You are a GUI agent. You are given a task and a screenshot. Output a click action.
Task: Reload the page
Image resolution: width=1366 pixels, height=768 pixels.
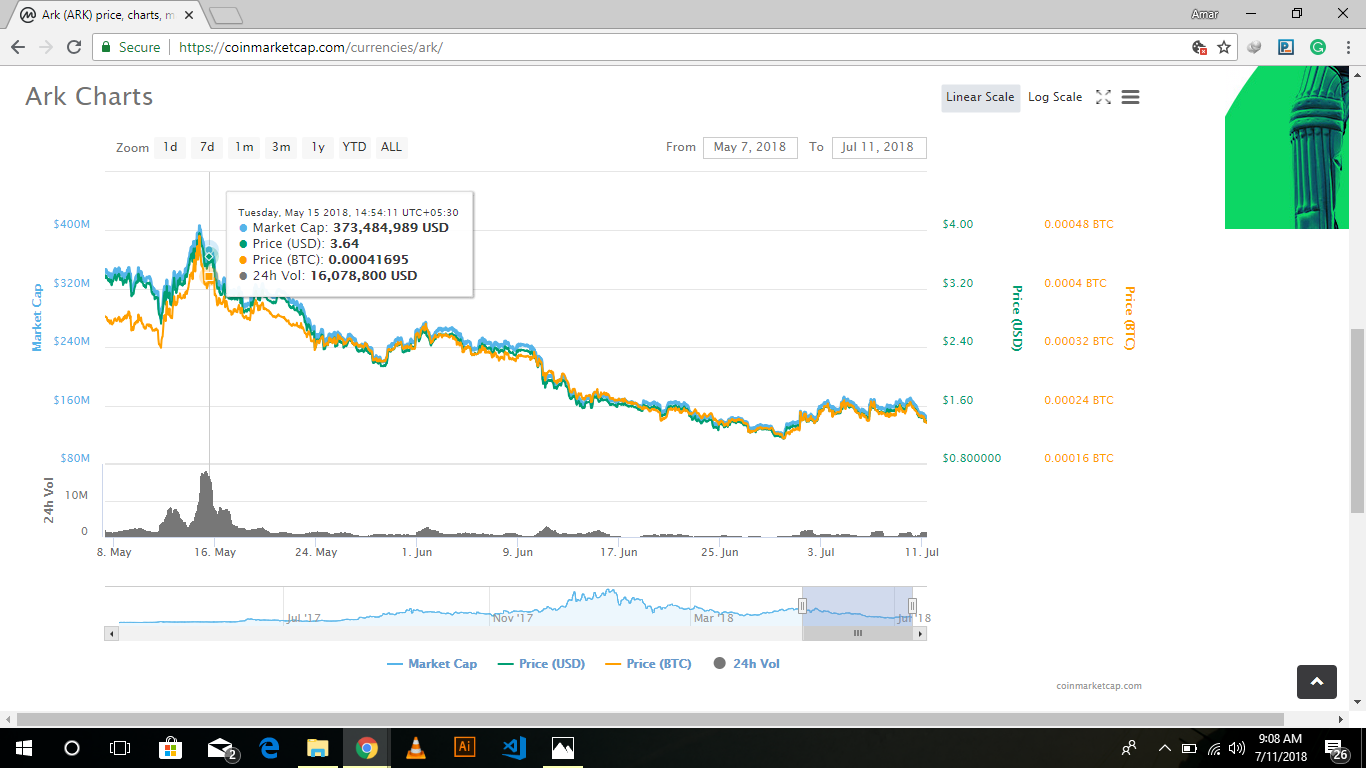[x=74, y=47]
